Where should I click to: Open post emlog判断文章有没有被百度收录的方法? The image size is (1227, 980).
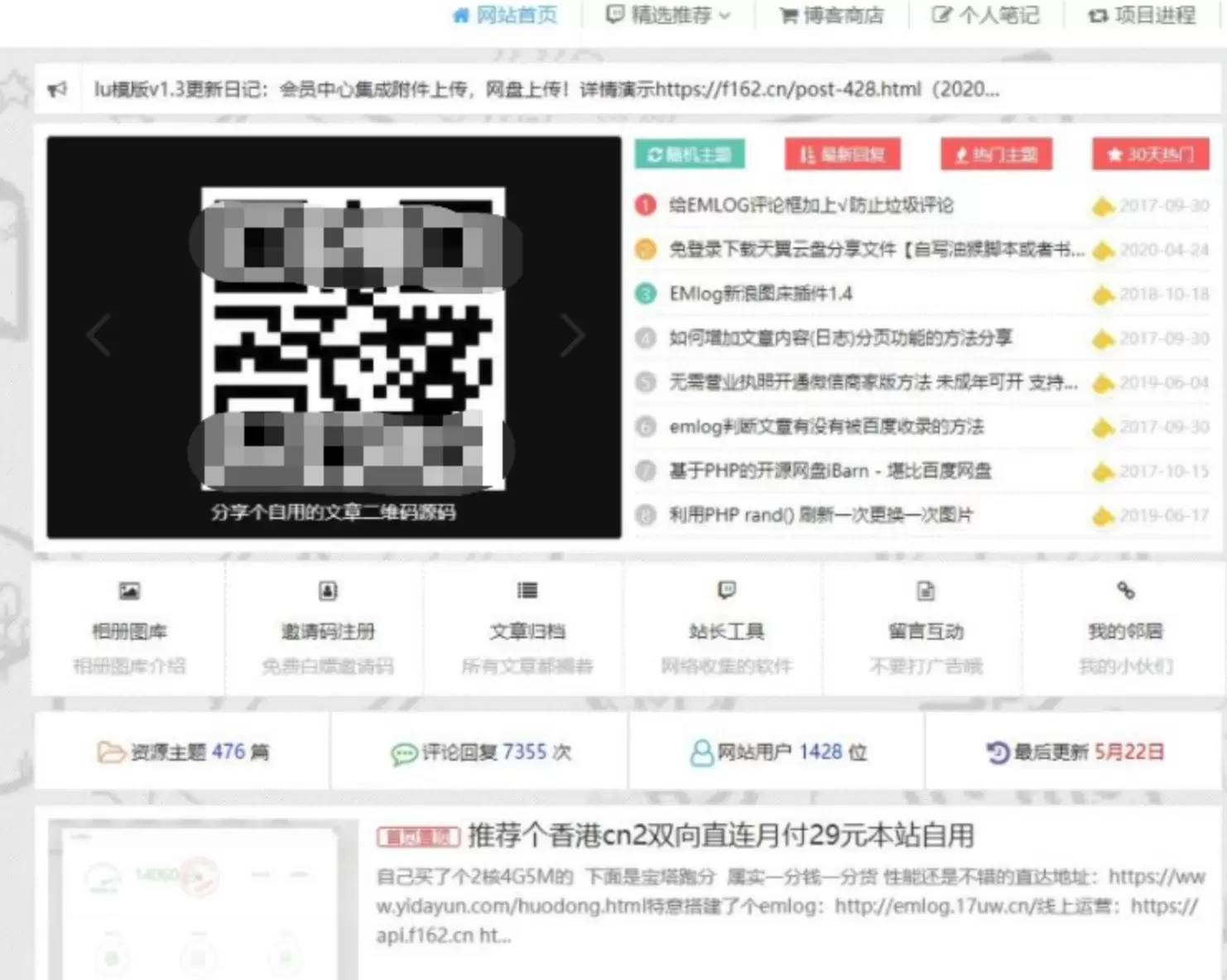826,426
